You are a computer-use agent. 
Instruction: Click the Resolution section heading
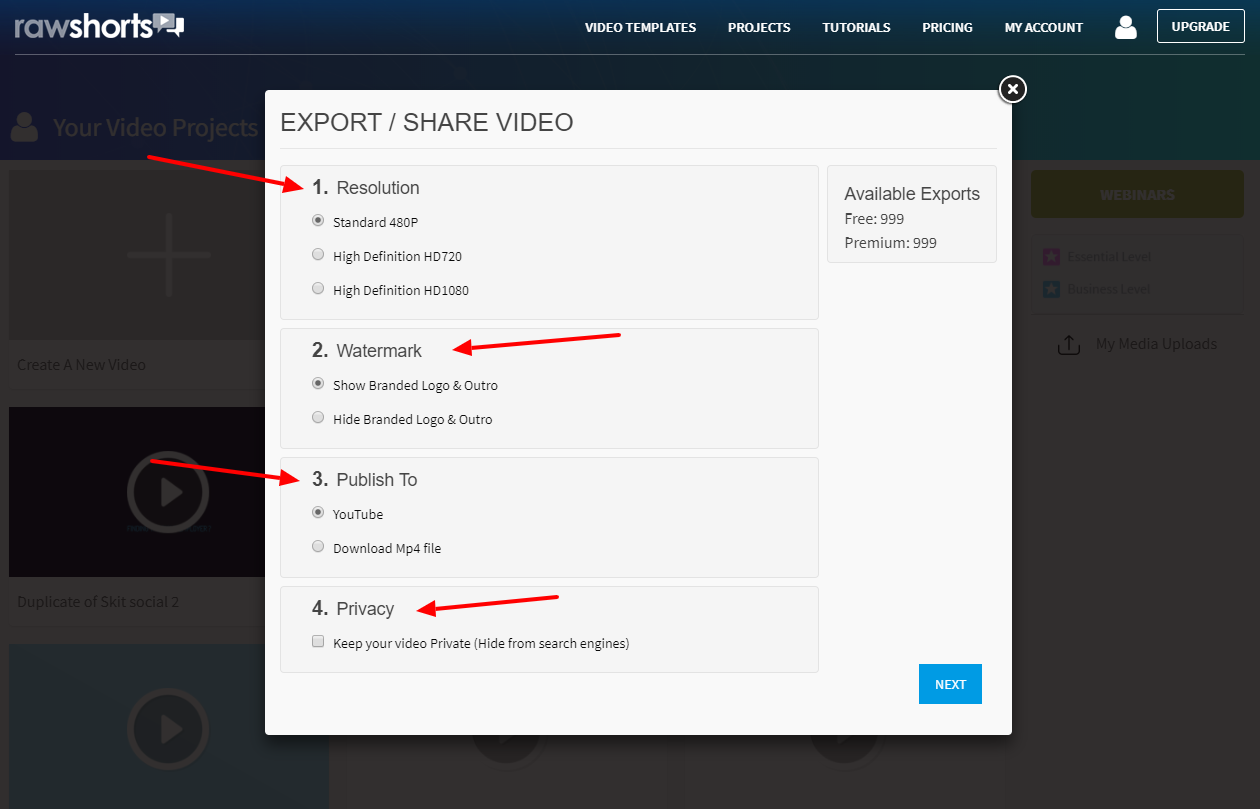(378, 188)
